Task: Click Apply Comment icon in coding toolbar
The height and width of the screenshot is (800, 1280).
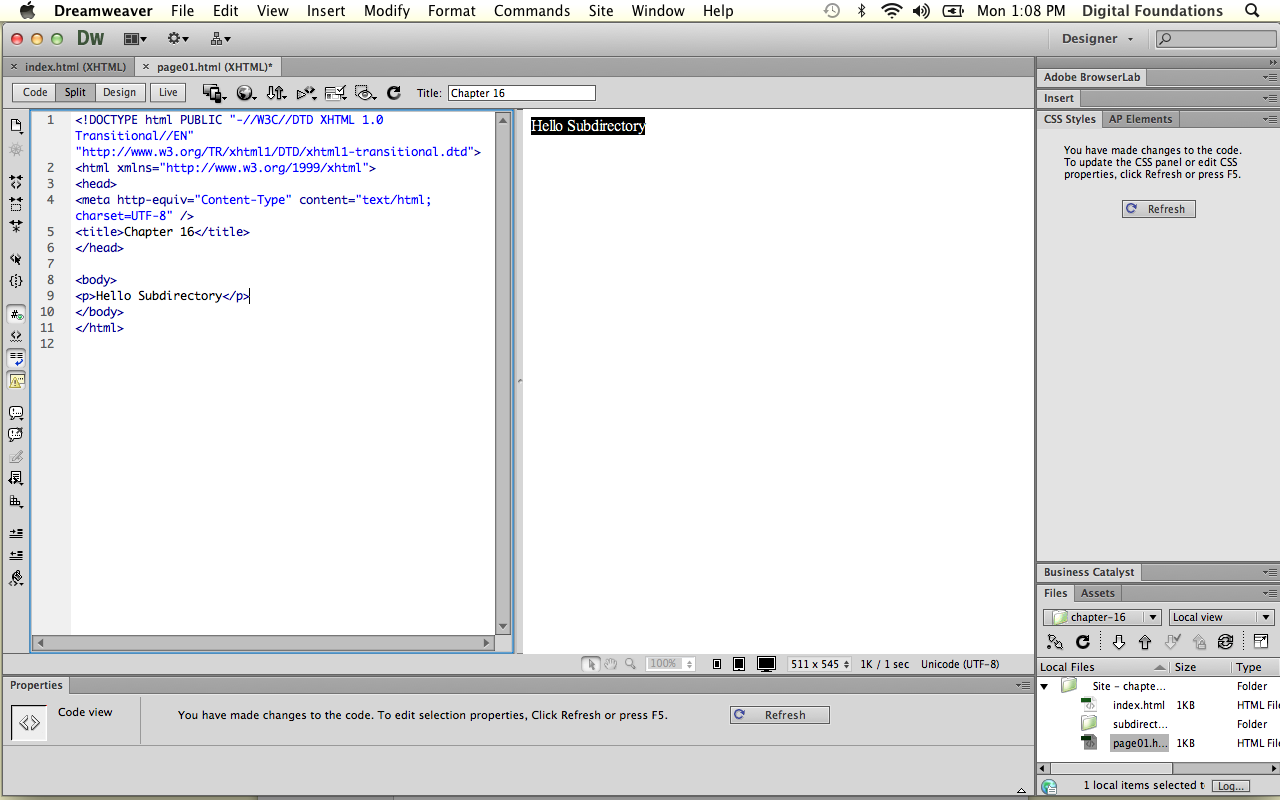Action: pyautogui.click(x=16, y=412)
